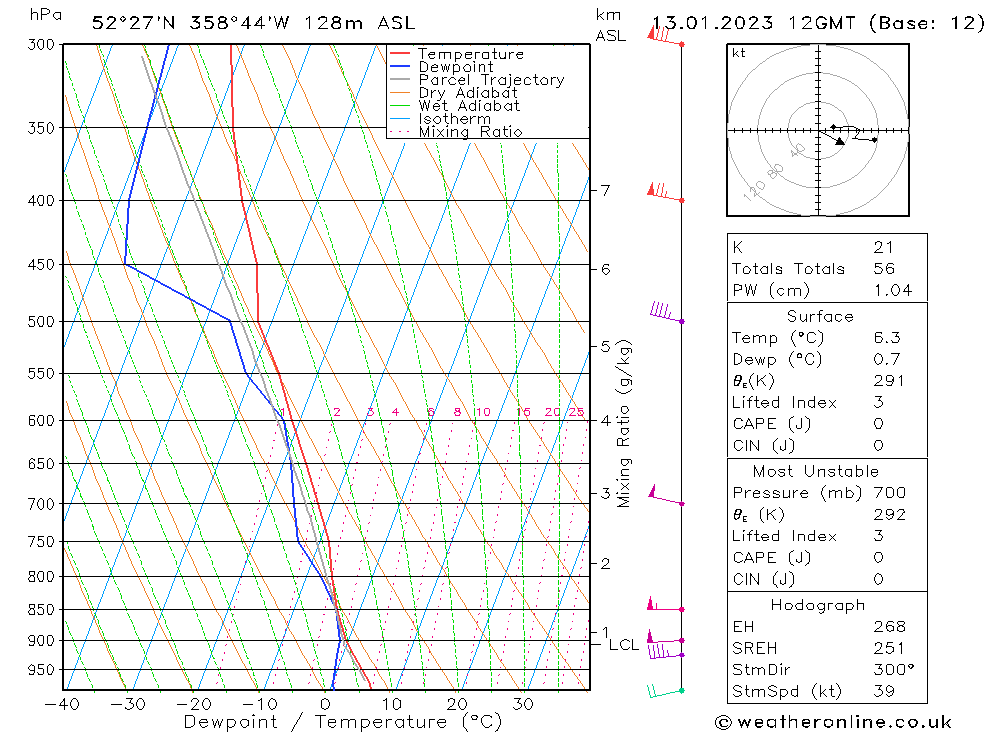This screenshot has width=1000, height=733.
Task: Click the blue Dewpoint legend line
Action: [x=400, y=66]
